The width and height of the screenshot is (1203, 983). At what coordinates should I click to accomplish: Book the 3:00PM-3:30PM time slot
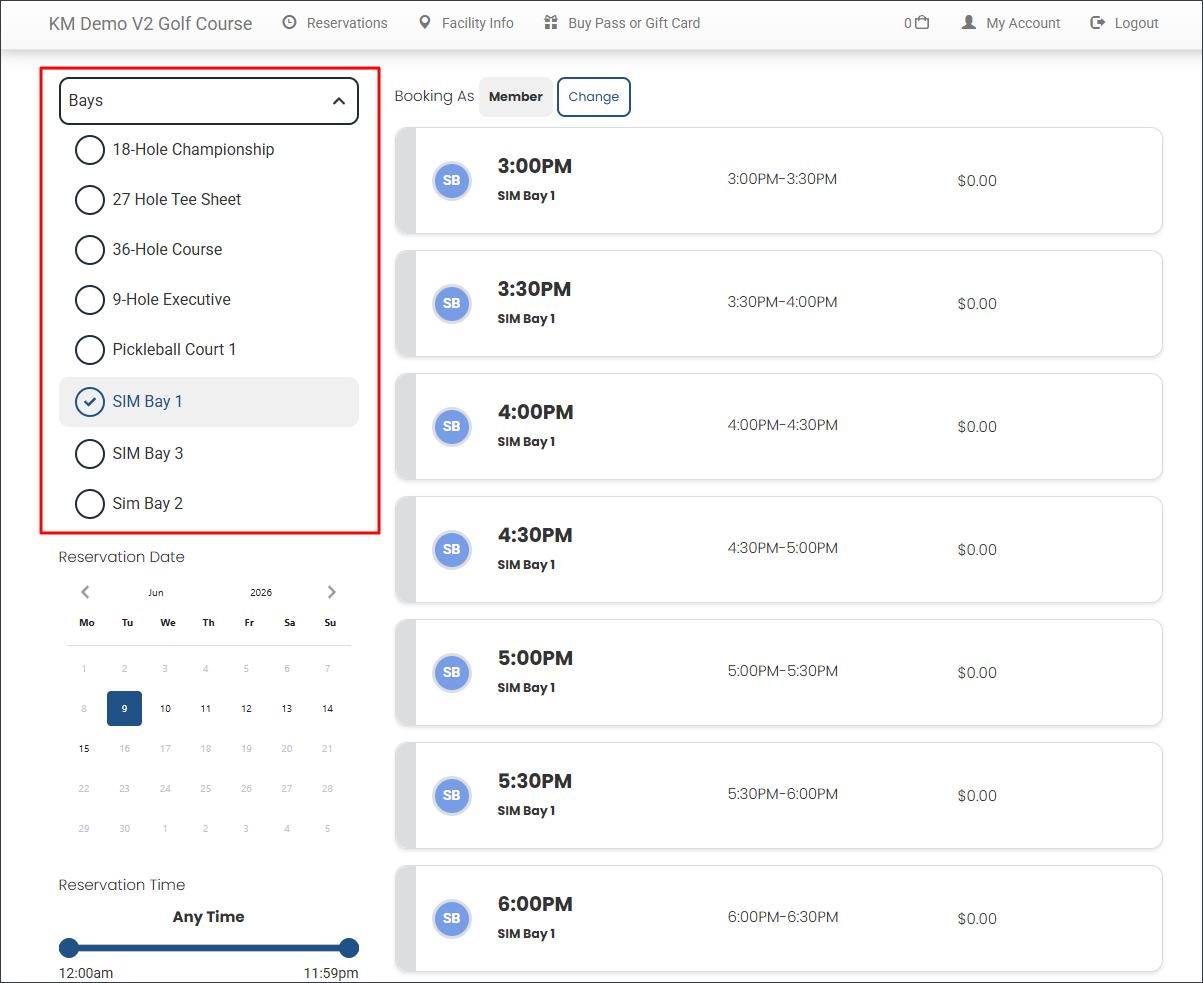(779, 181)
